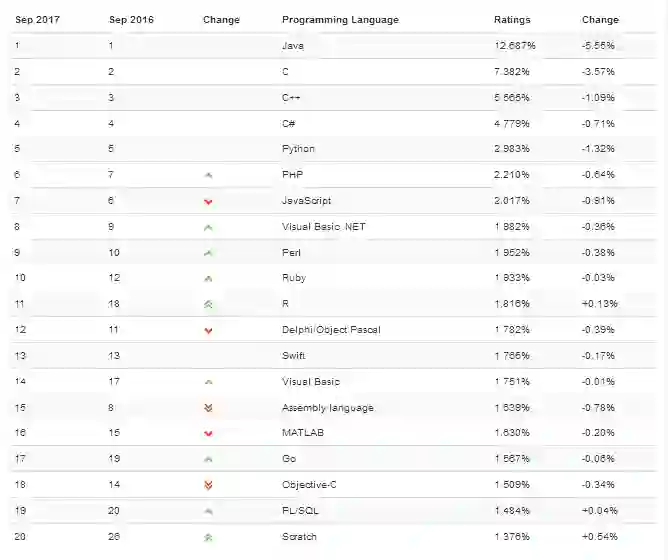Click the Ratings column header
668x560 pixels.
tap(512, 20)
